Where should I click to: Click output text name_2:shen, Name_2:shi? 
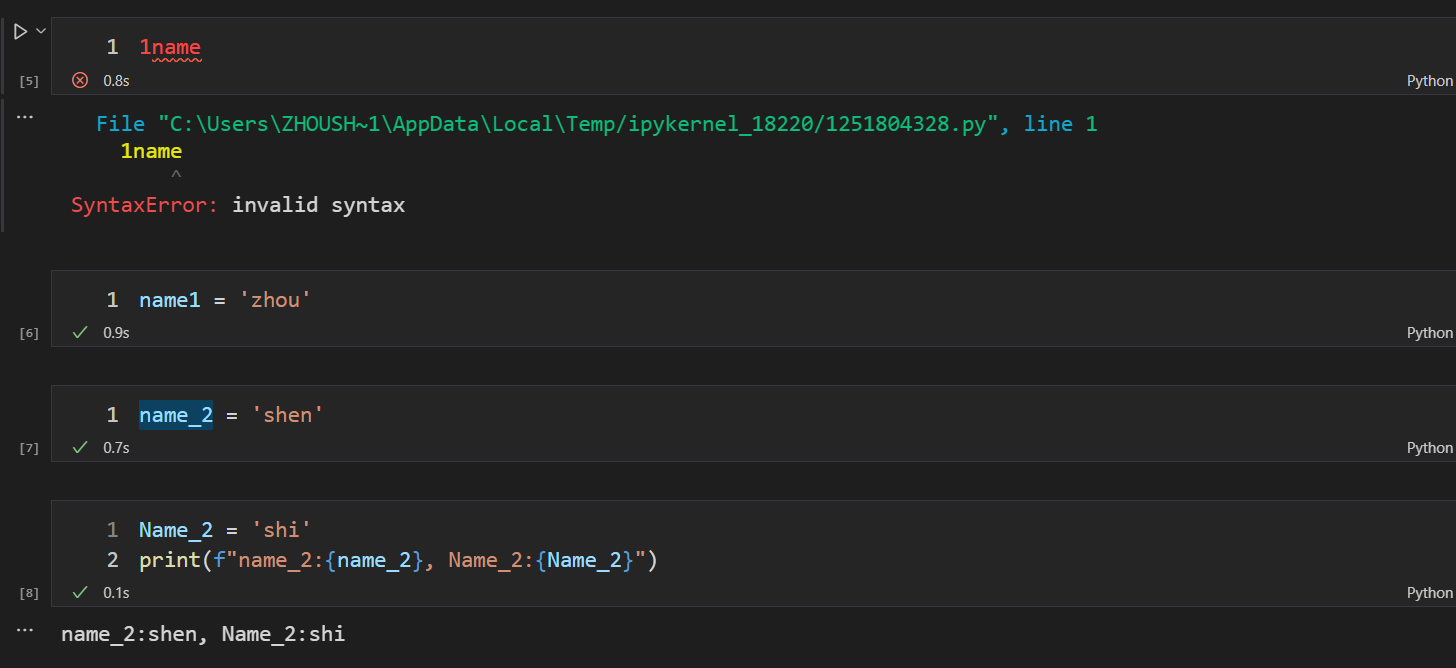(x=203, y=633)
